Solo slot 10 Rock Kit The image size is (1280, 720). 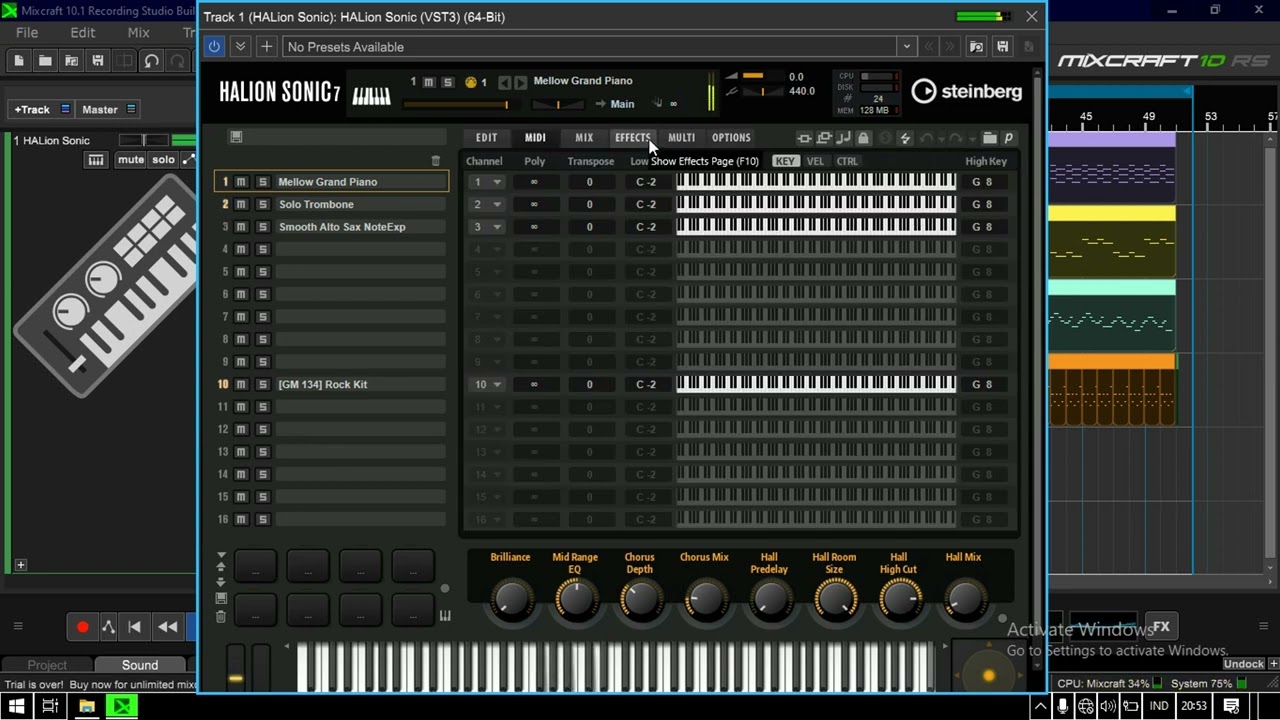click(262, 384)
